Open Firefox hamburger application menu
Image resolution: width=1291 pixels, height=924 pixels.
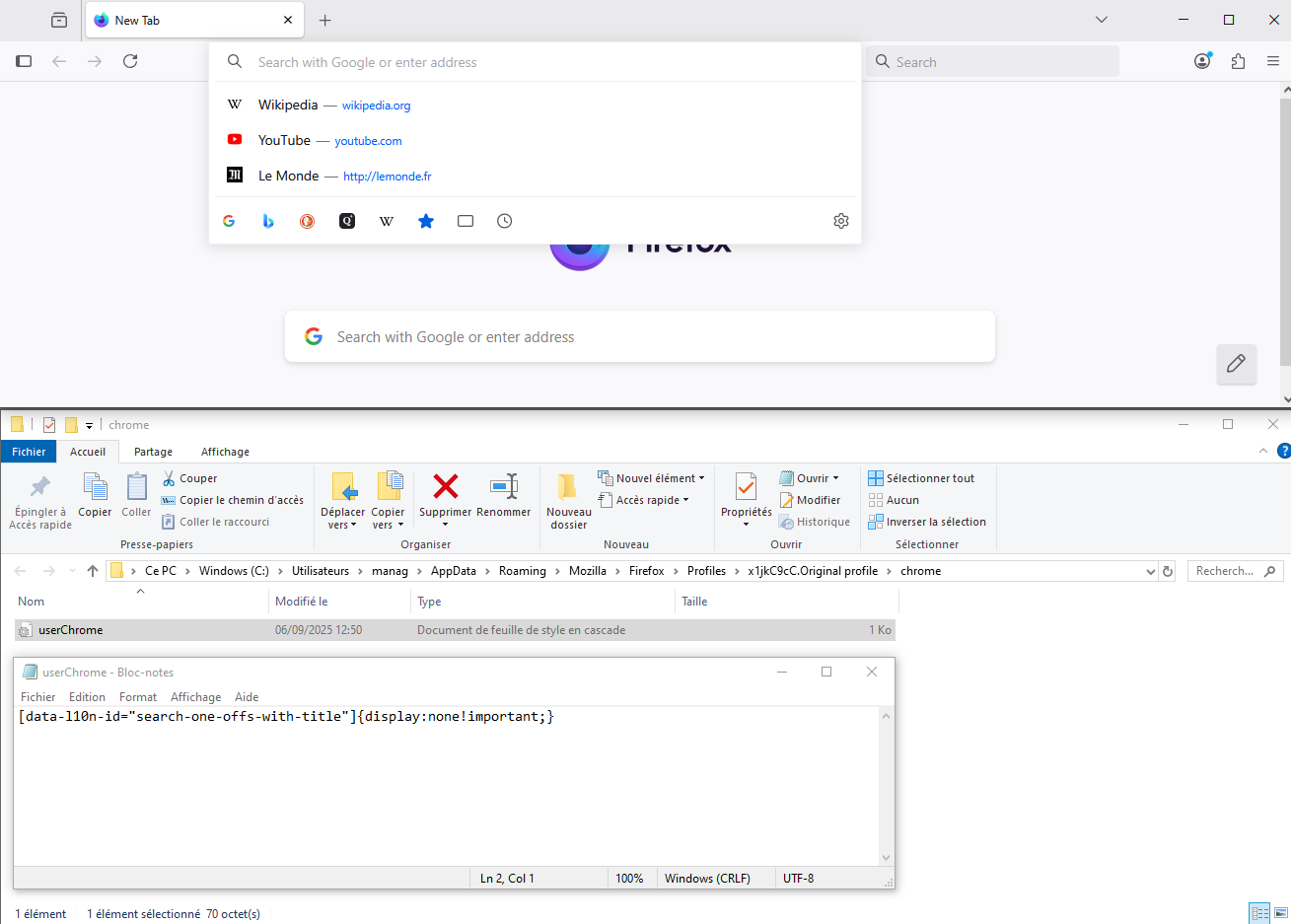pyautogui.click(x=1273, y=61)
